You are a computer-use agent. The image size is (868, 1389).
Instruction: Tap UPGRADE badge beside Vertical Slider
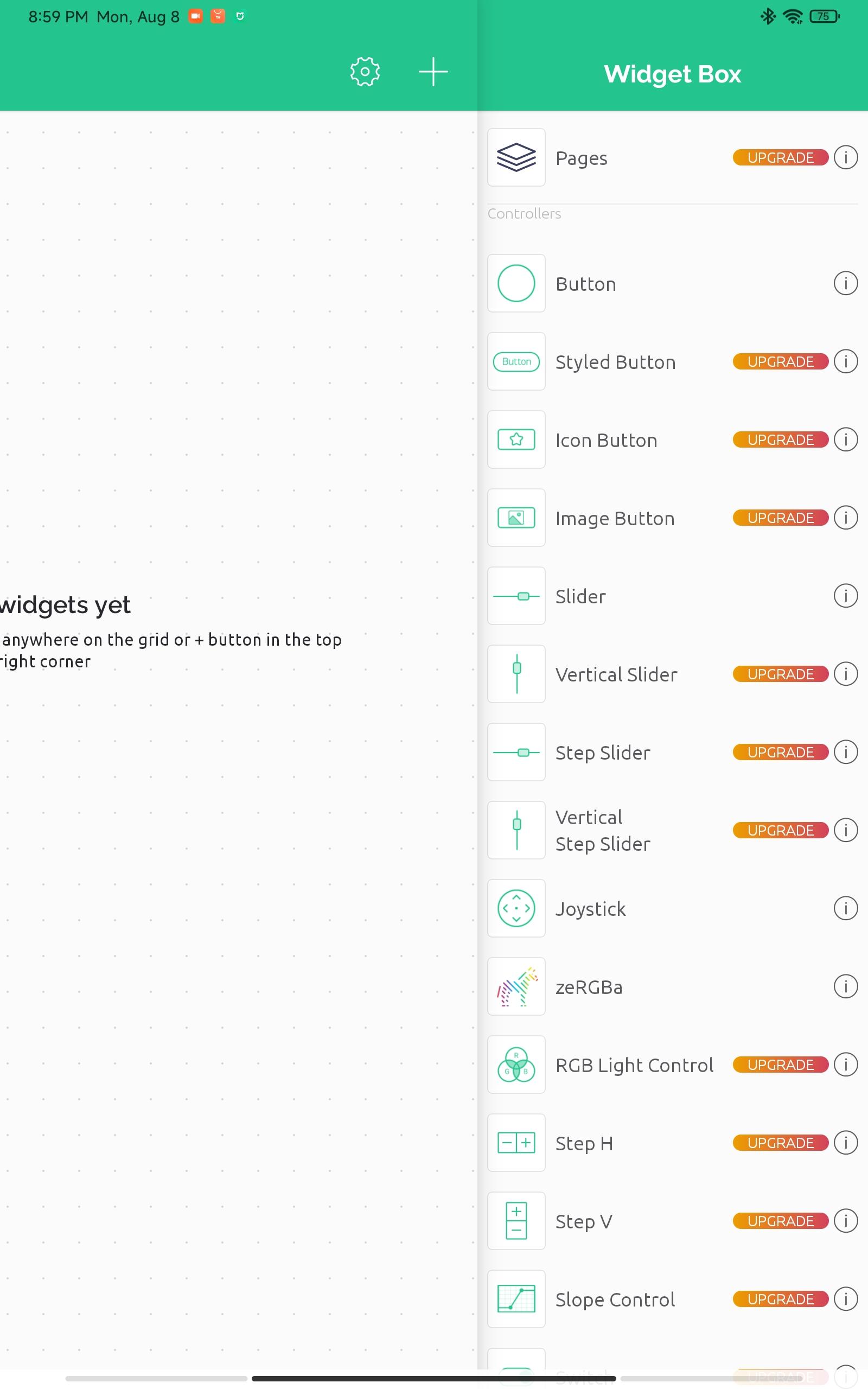tap(780, 674)
